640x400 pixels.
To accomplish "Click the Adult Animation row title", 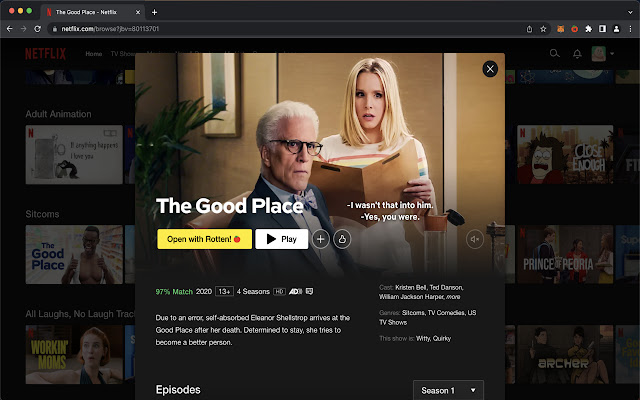I will (x=58, y=114).
